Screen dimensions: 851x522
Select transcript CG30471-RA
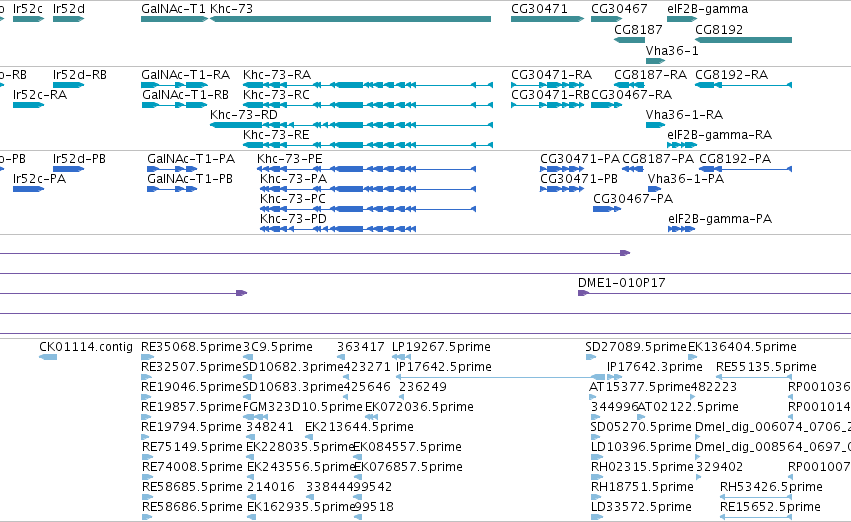pyautogui.click(x=548, y=85)
